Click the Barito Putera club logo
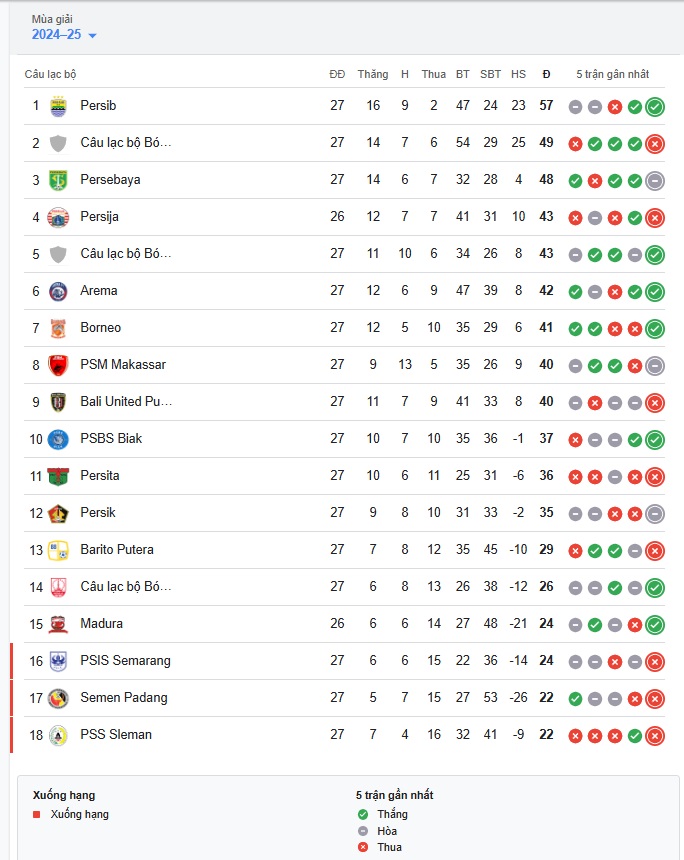Image resolution: width=684 pixels, height=860 pixels. pos(58,550)
